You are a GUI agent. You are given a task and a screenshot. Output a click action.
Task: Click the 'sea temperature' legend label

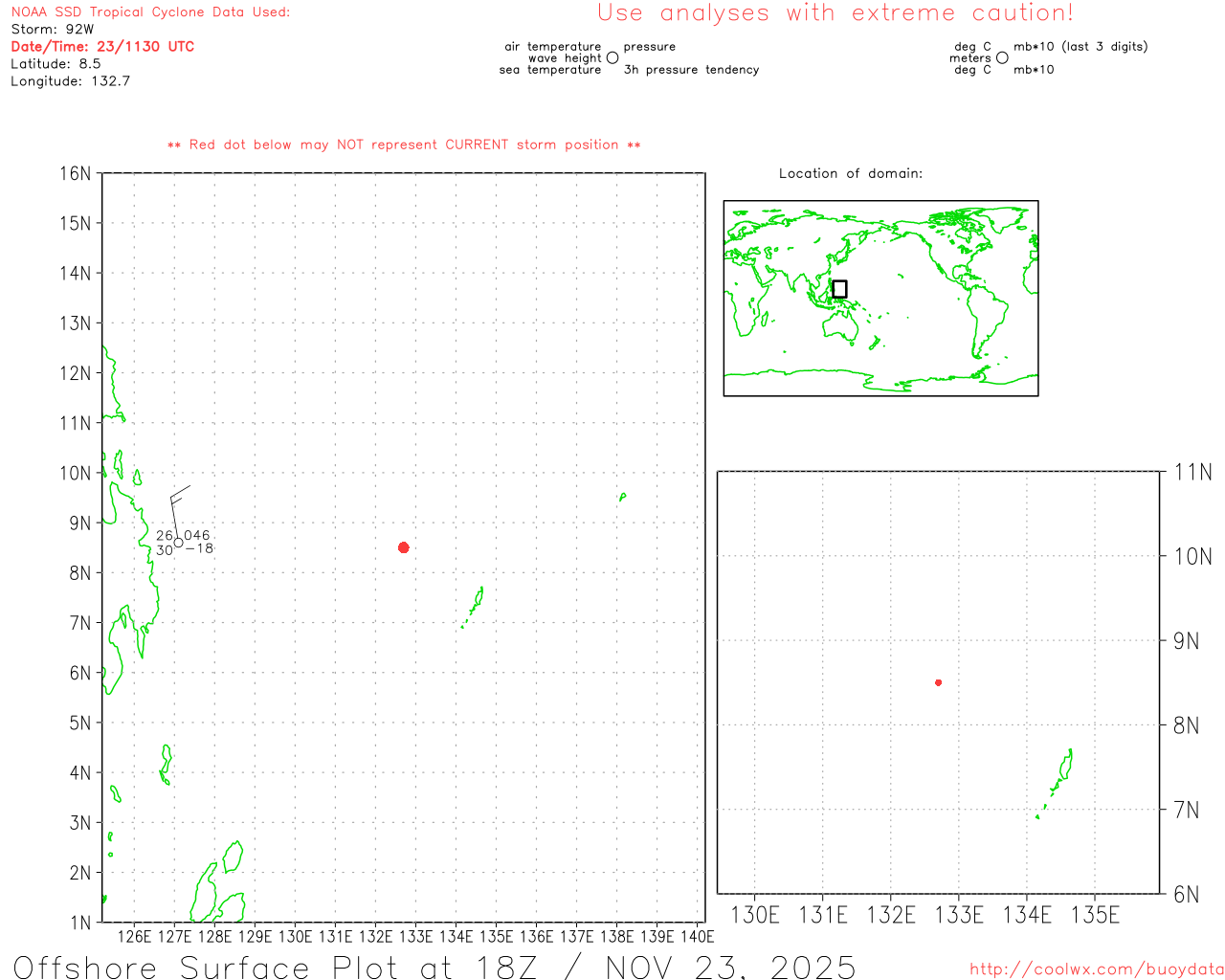[550, 70]
